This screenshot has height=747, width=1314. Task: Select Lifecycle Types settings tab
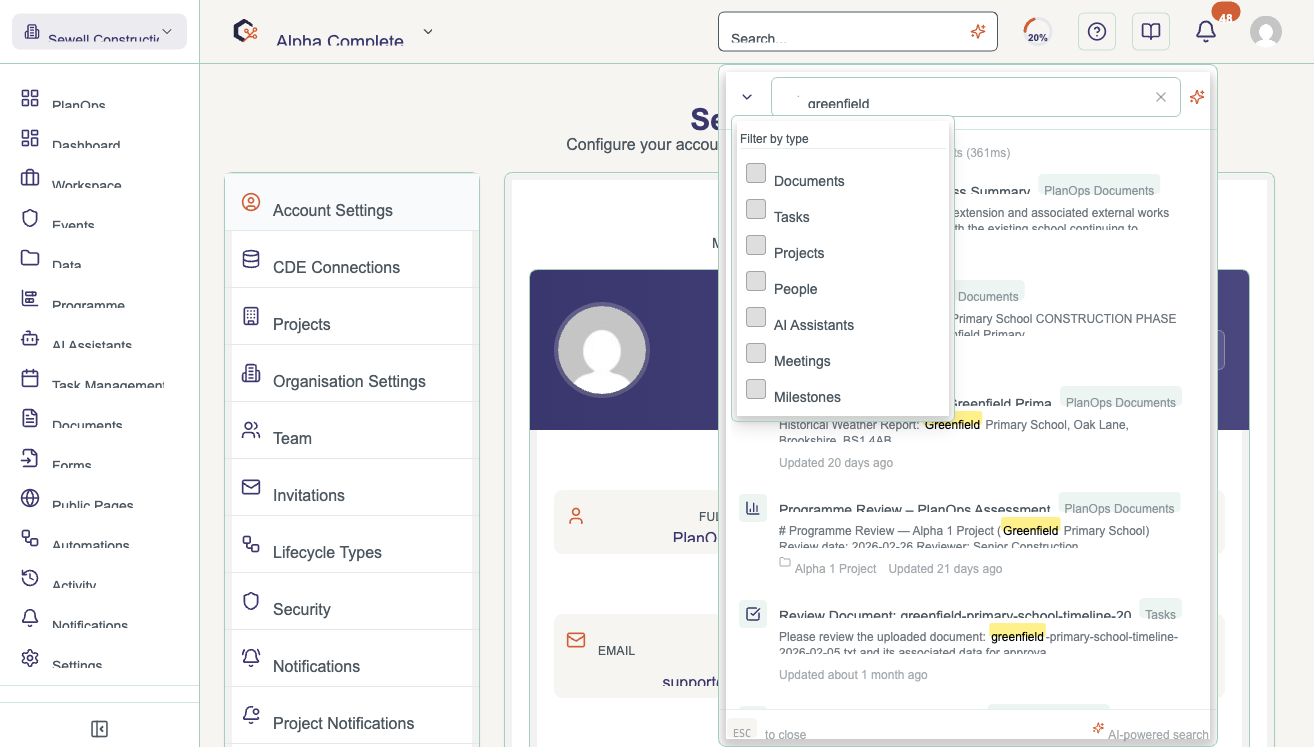tap(352, 545)
